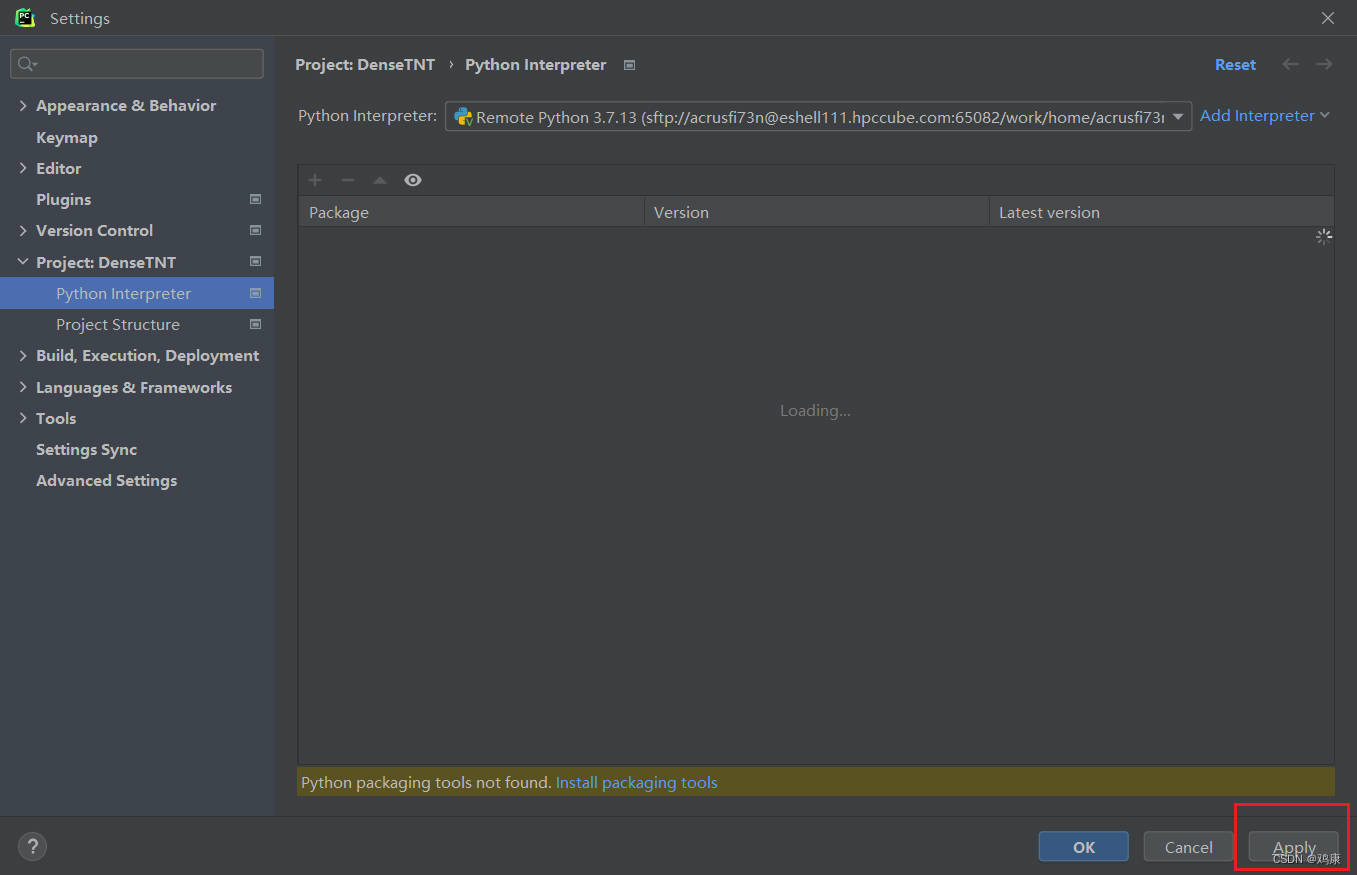Image resolution: width=1357 pixels, height=875 pixels.
Task: Click project-level icon on Version Control row
Action: coord(255,230)
